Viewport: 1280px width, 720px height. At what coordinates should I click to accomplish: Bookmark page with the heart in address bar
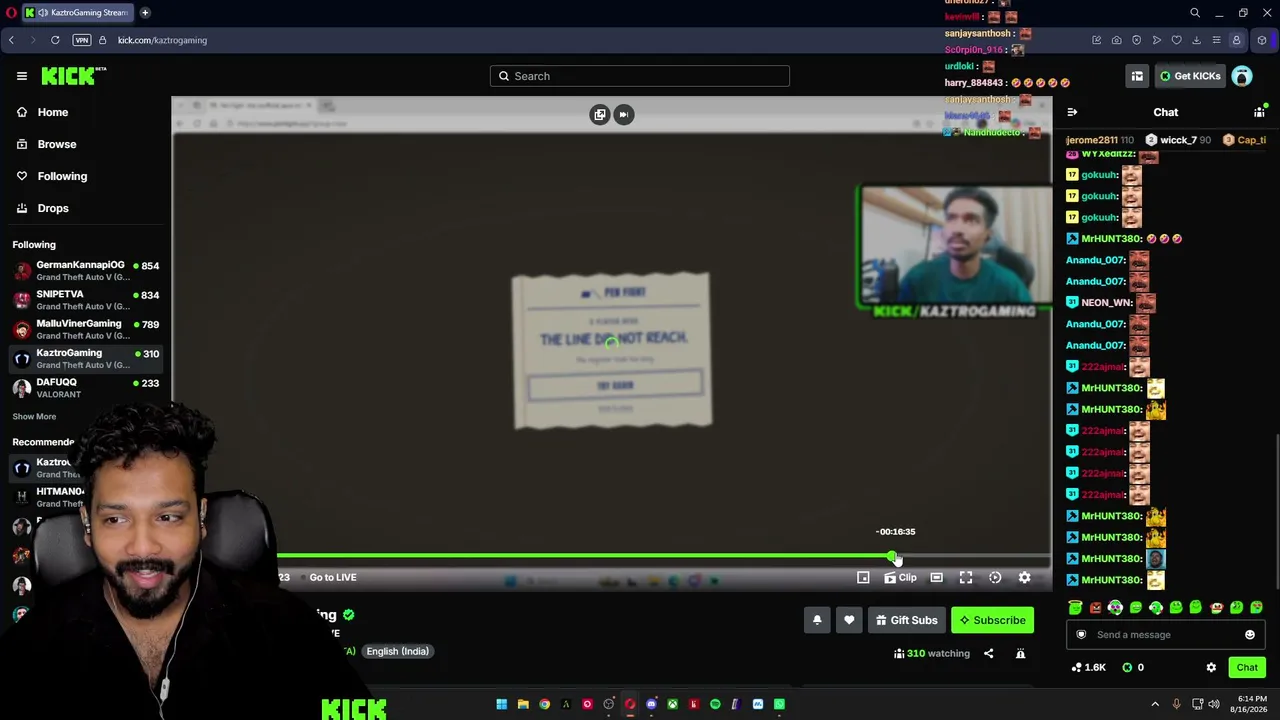pyautogui.click(x=1176, y=40)
